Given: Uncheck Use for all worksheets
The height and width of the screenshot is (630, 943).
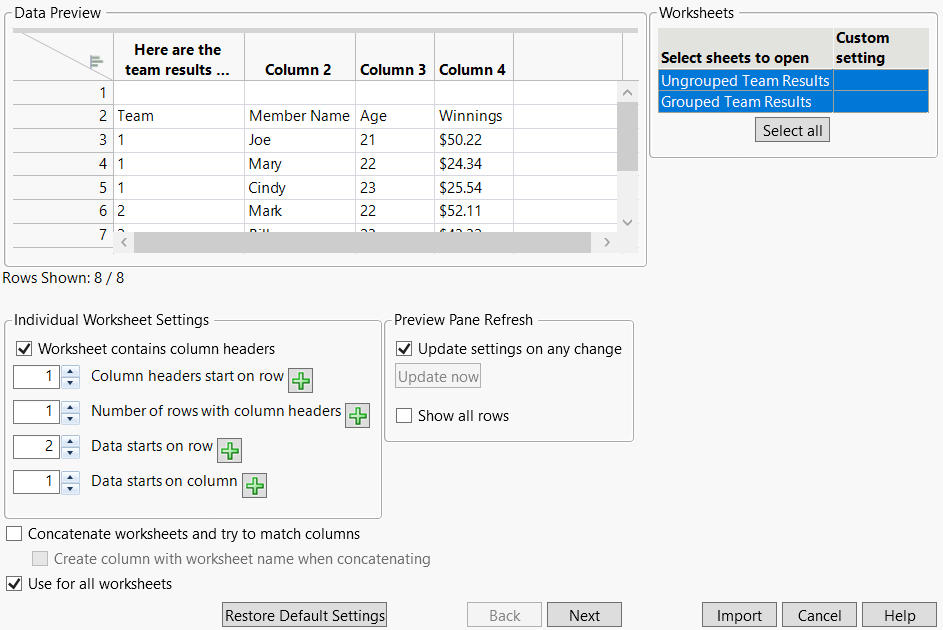Looking at the screenshot, I should pyautogui.click(x=14, y=583).
